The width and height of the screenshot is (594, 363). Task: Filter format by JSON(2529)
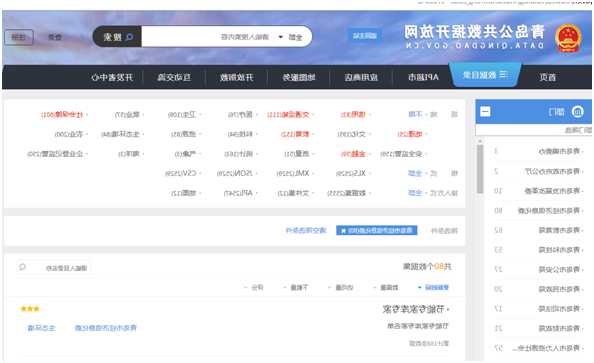tap(234, 173)
